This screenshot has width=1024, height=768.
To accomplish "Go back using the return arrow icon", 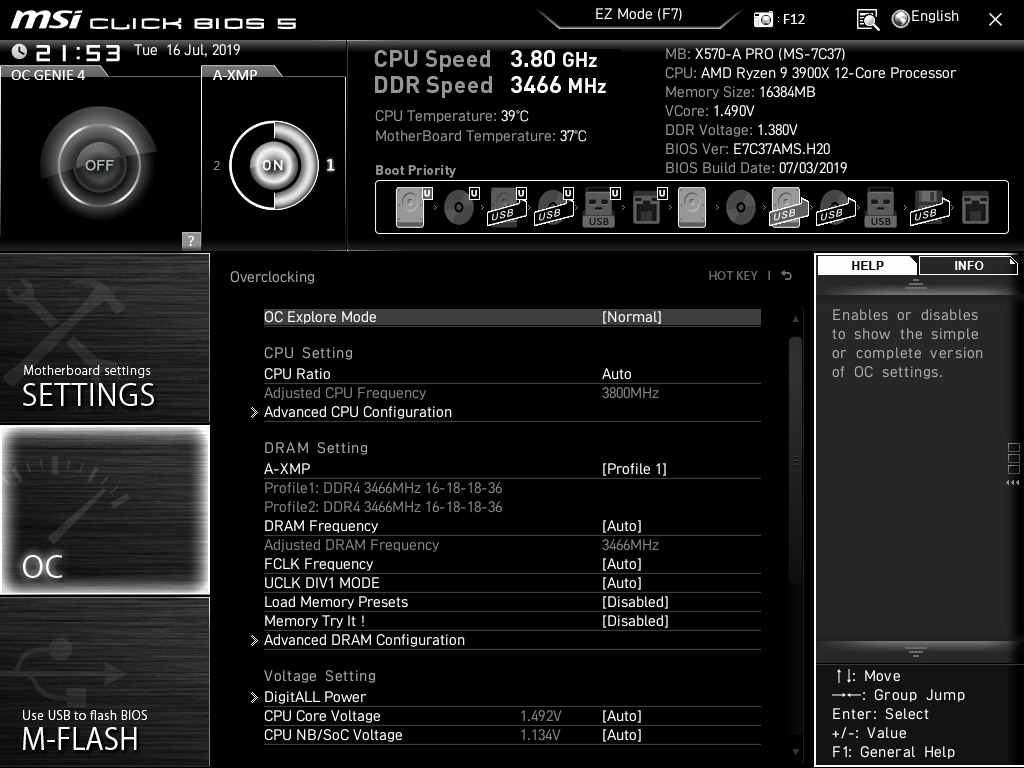I will [787, 276].
